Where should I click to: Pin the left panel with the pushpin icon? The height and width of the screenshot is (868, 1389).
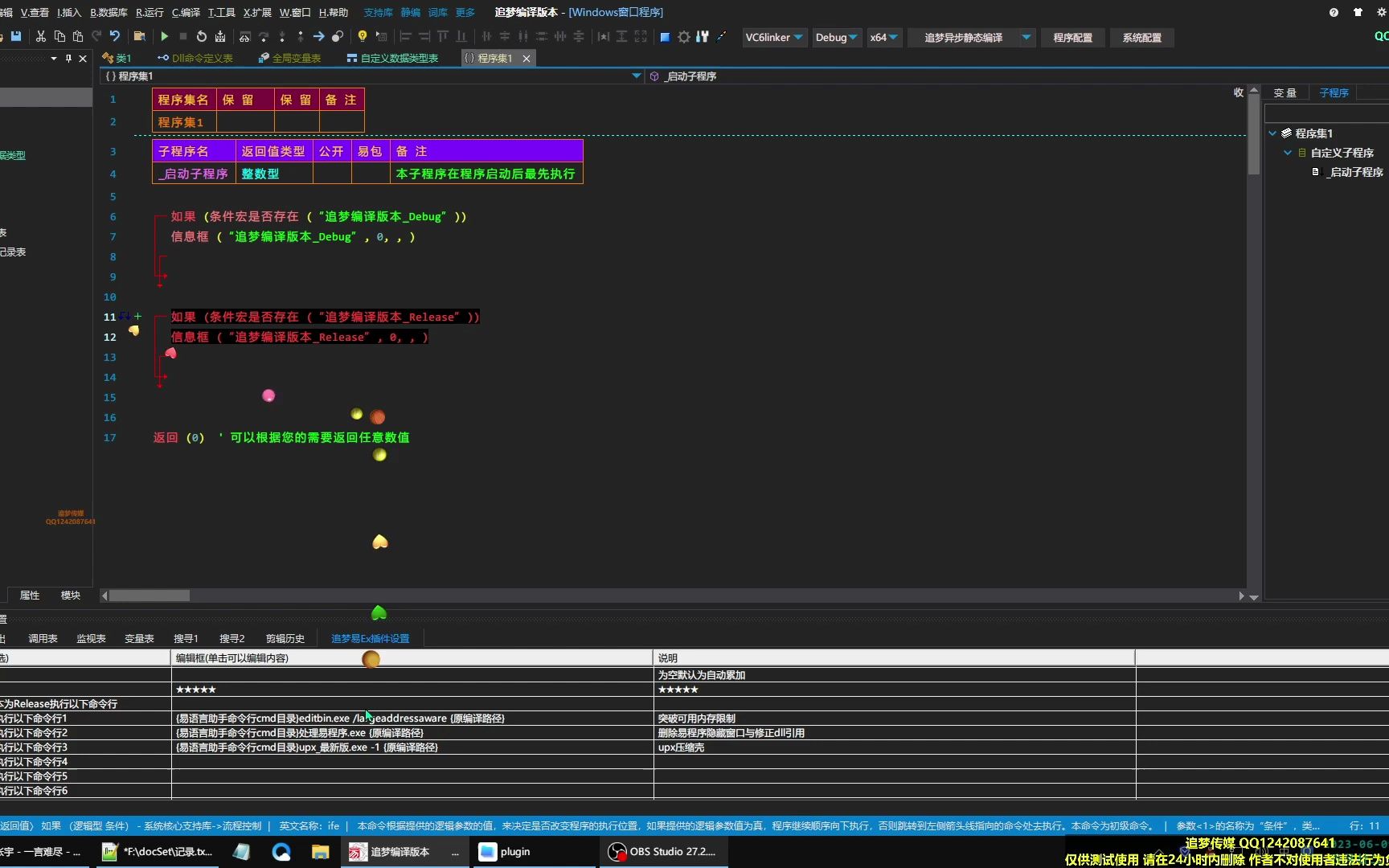[x=68, y=59]
